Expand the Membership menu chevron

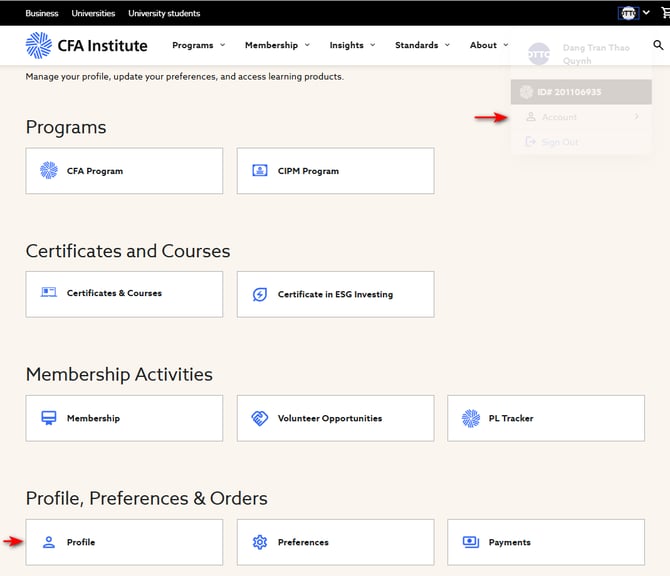pos(307,45)
